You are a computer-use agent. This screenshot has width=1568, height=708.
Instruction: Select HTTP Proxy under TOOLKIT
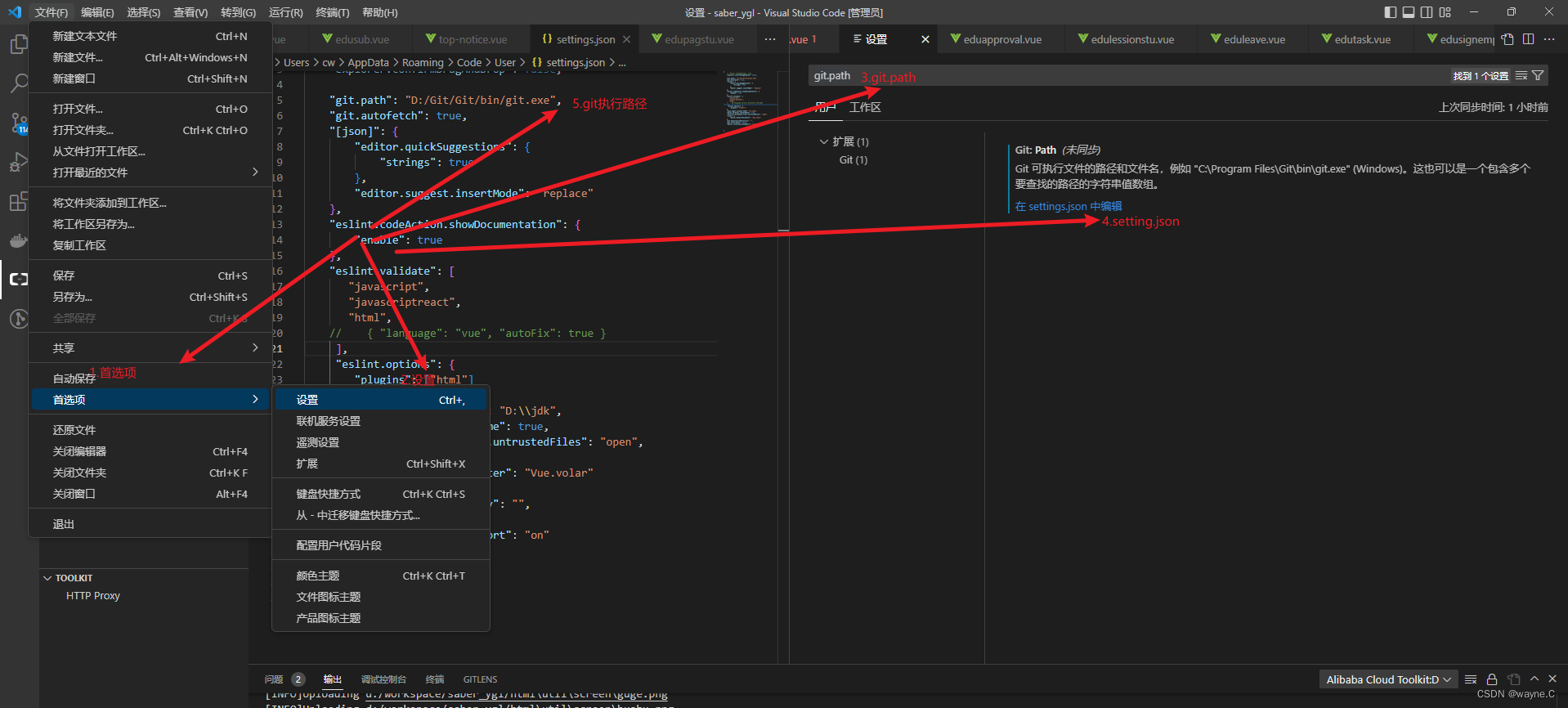(93, 596)
